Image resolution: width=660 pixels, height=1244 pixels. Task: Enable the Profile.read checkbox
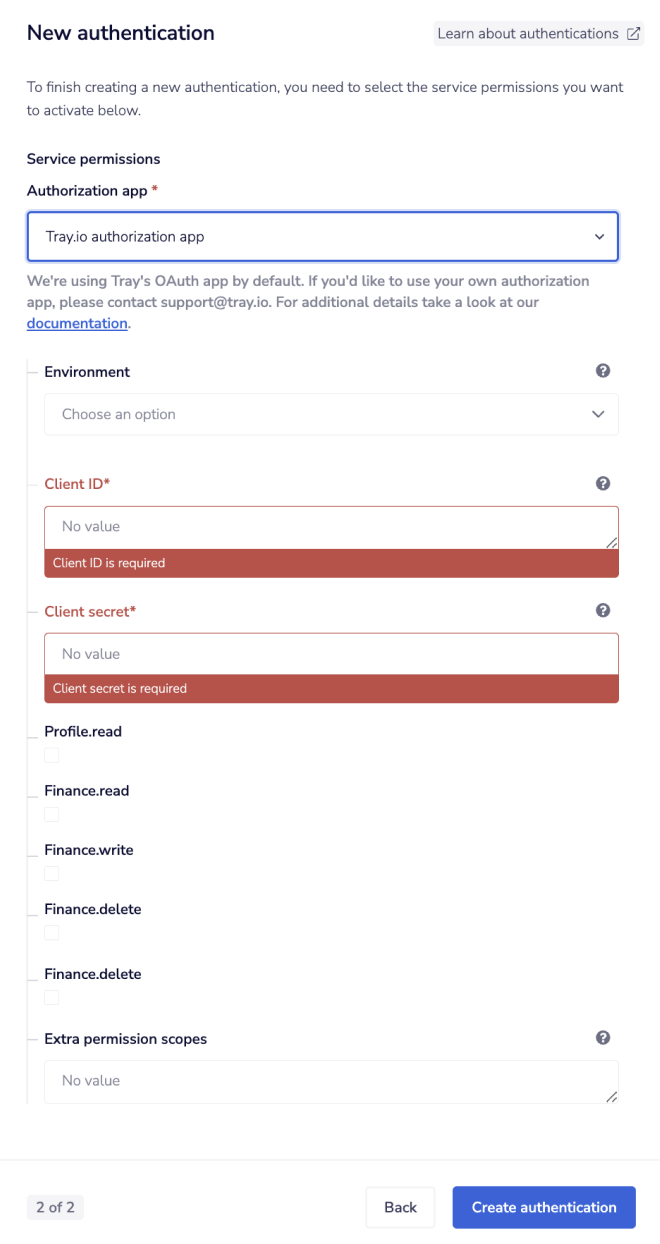tap(51, 755)
